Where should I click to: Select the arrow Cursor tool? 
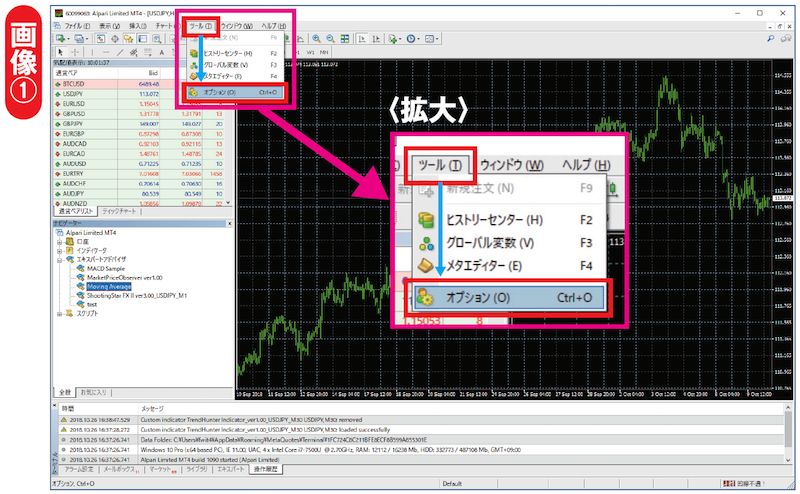pos(60,52)
